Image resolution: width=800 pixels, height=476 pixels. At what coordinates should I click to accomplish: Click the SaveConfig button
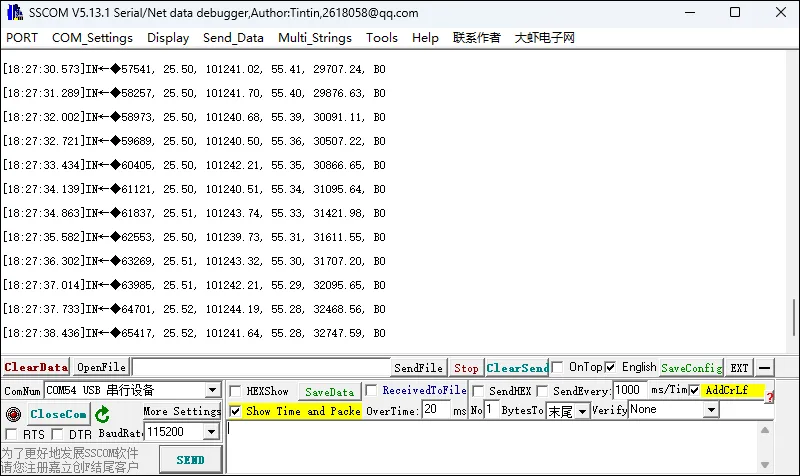691,368
